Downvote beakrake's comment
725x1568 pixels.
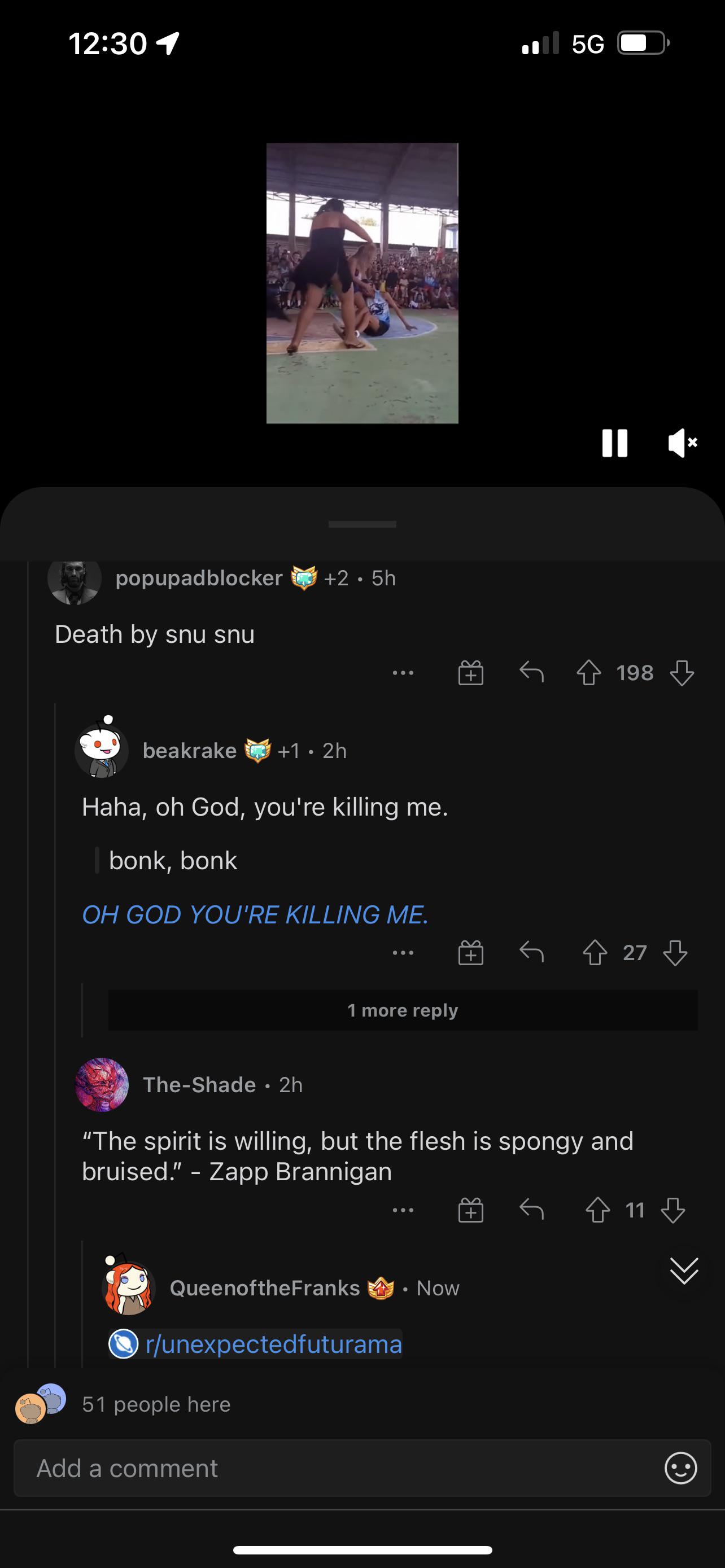(677, 953)
